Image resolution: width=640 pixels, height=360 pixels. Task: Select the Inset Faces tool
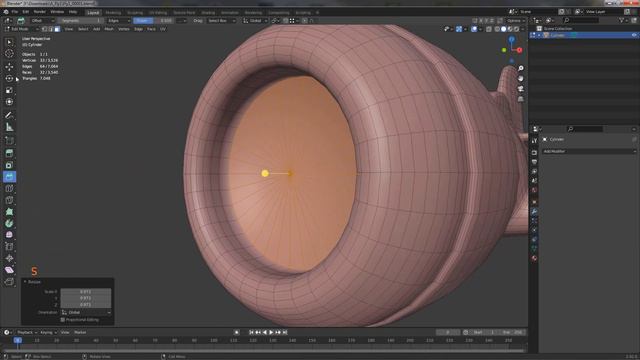(x=9, y=165)
